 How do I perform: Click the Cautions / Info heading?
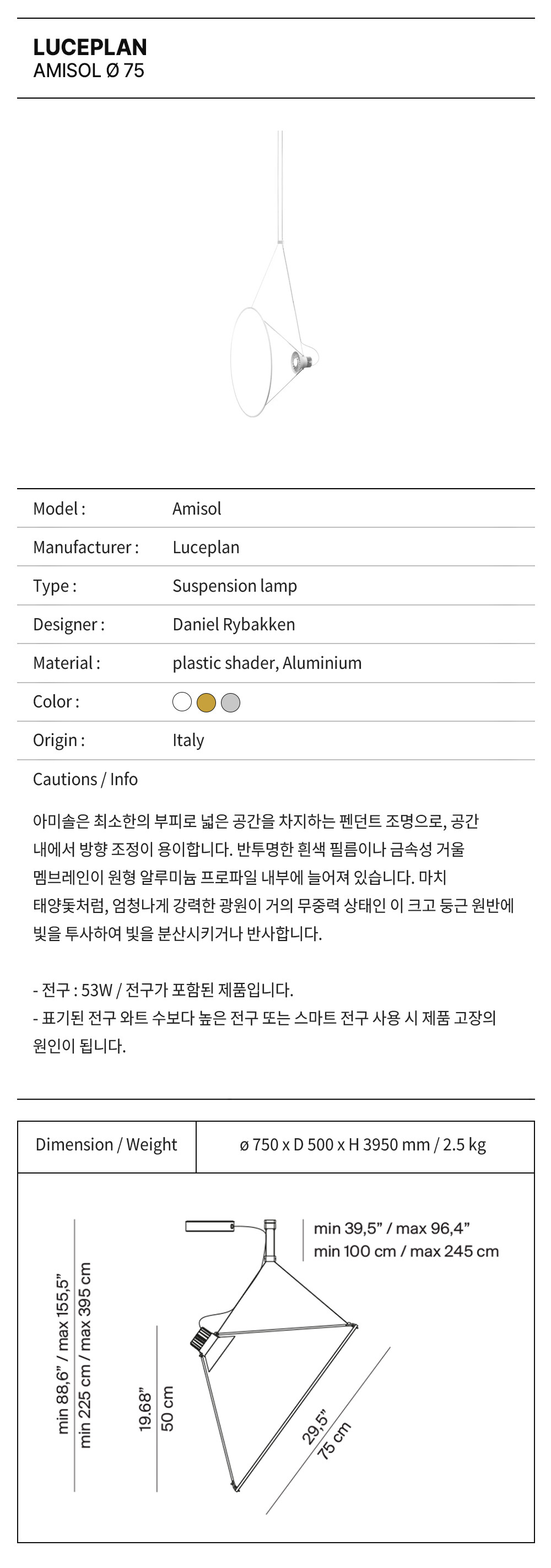(85, 779)
